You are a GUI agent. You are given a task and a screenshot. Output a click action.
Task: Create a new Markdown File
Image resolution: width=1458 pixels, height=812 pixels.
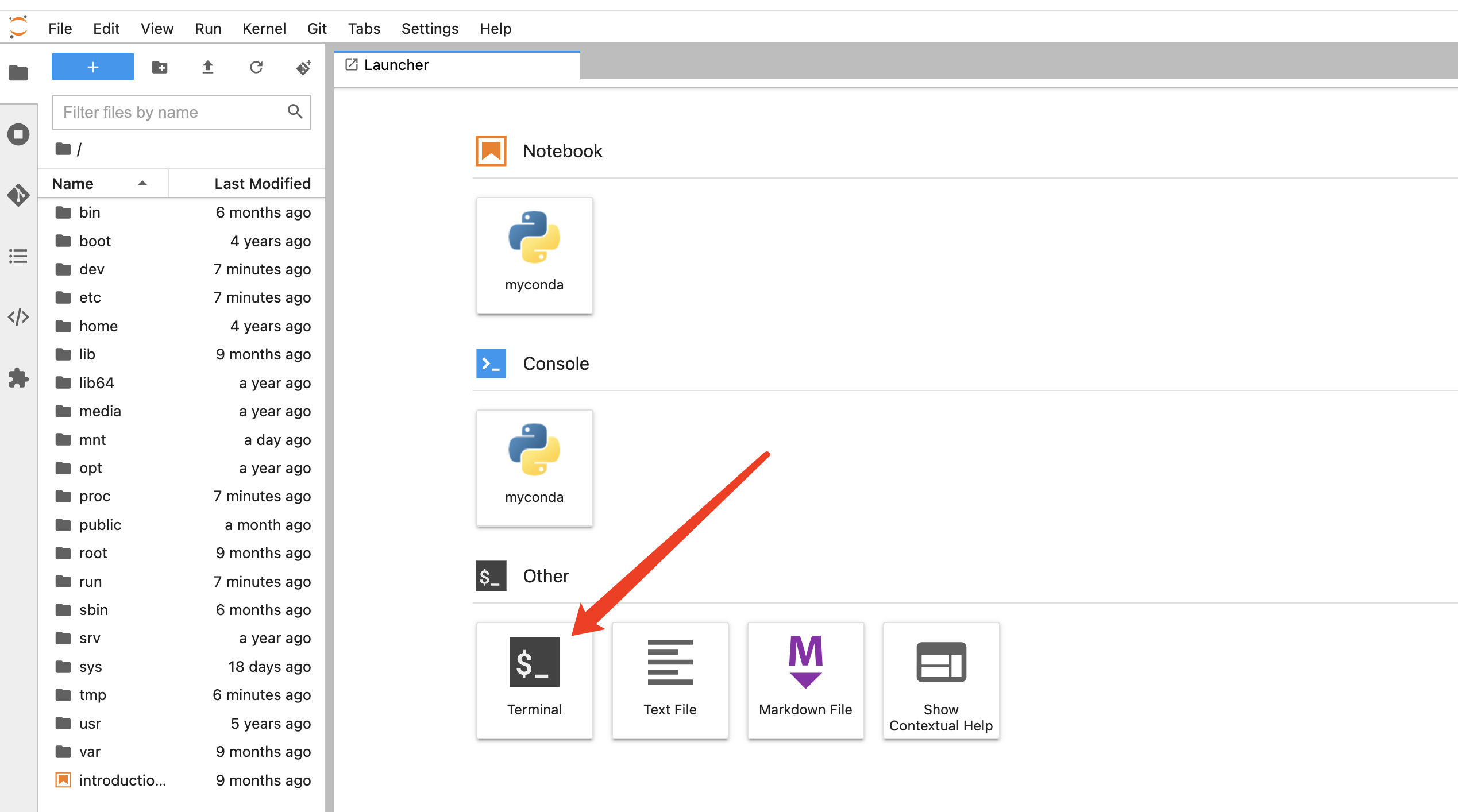pyautogui.click(x=805, y=680)
